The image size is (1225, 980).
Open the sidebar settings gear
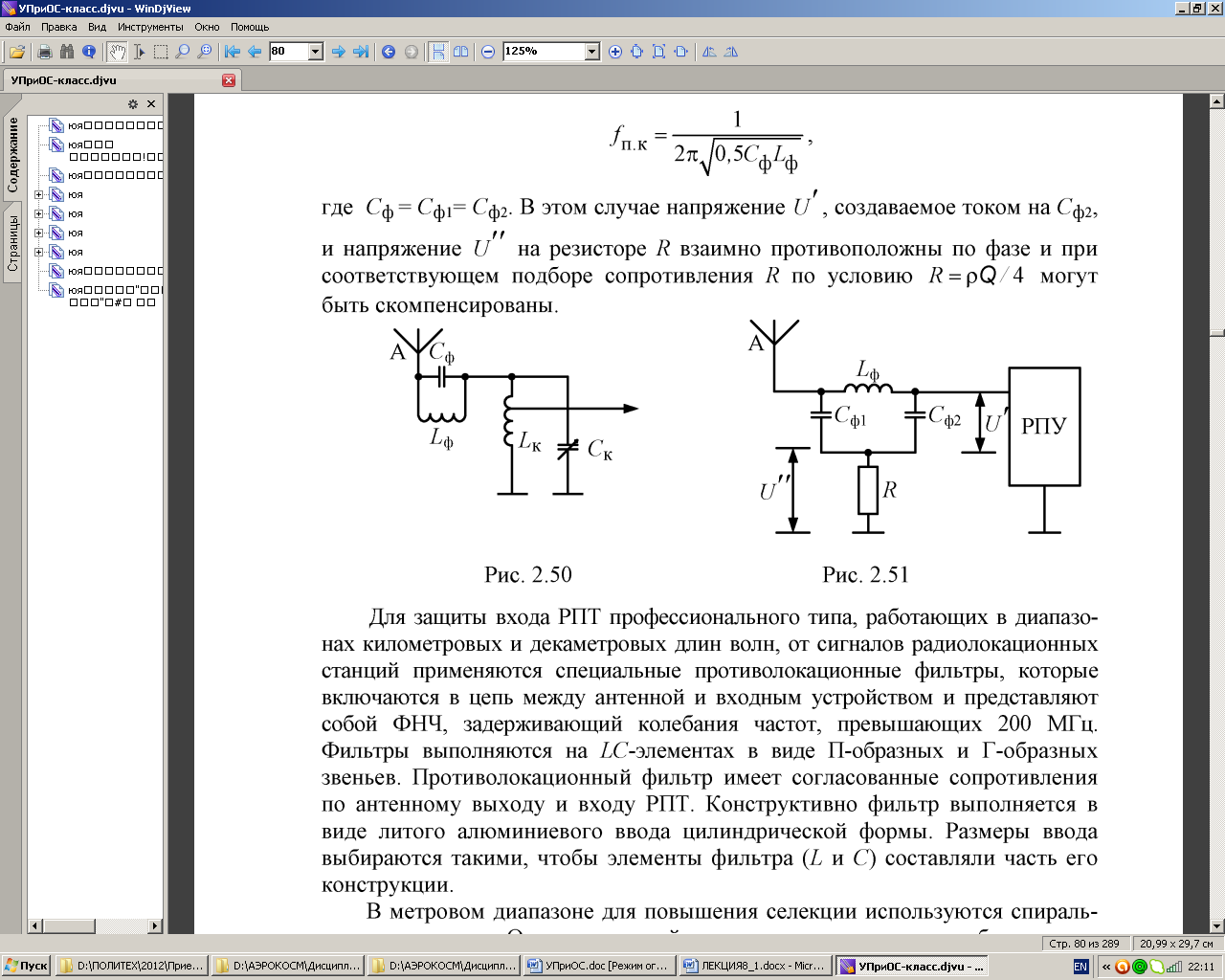coord(133,104)
